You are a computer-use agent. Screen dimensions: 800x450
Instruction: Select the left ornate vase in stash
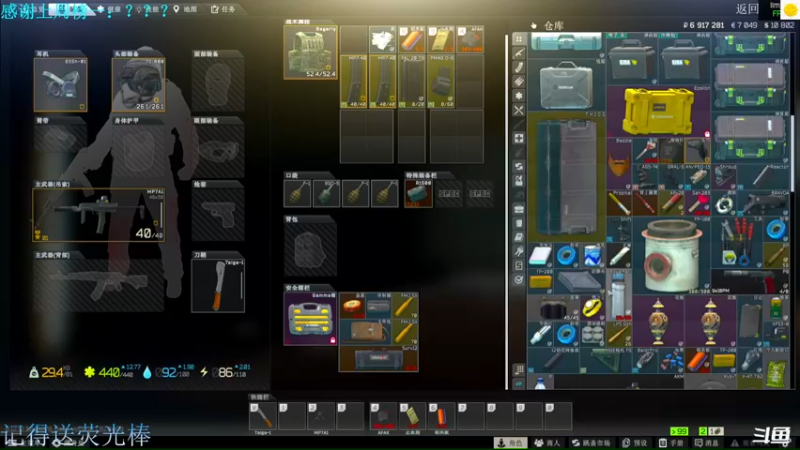click(658, 321)
